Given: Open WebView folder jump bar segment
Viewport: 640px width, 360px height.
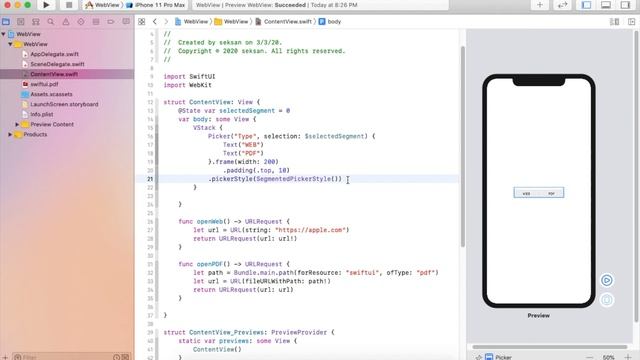Looking at the screenshot, I should (x=231, y=22).
